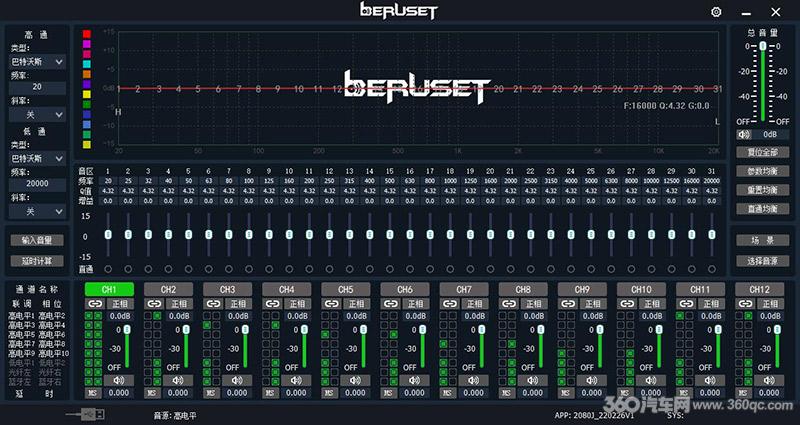Open the 场景 scene button
This screenshot has height=425, width=800.
[763, 240]
